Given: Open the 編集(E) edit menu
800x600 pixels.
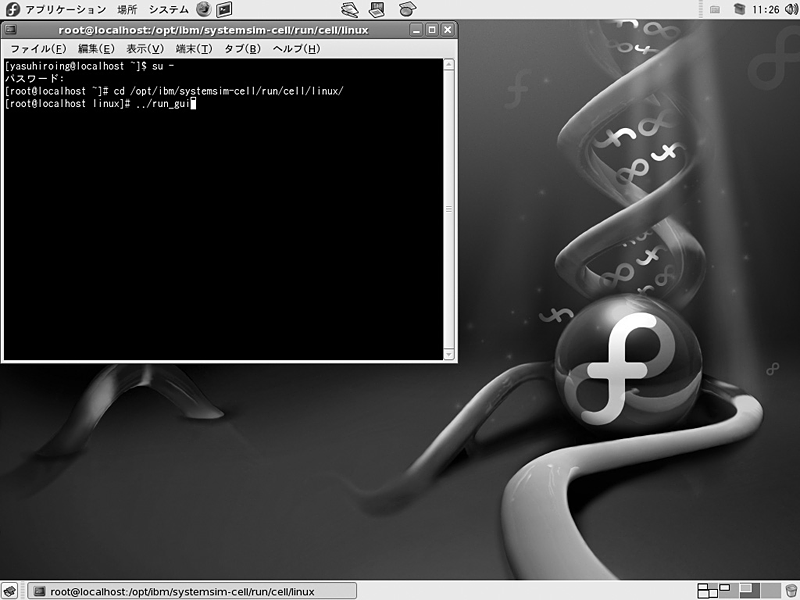Looking at the screenshot, I should click(x=96, y=48).
